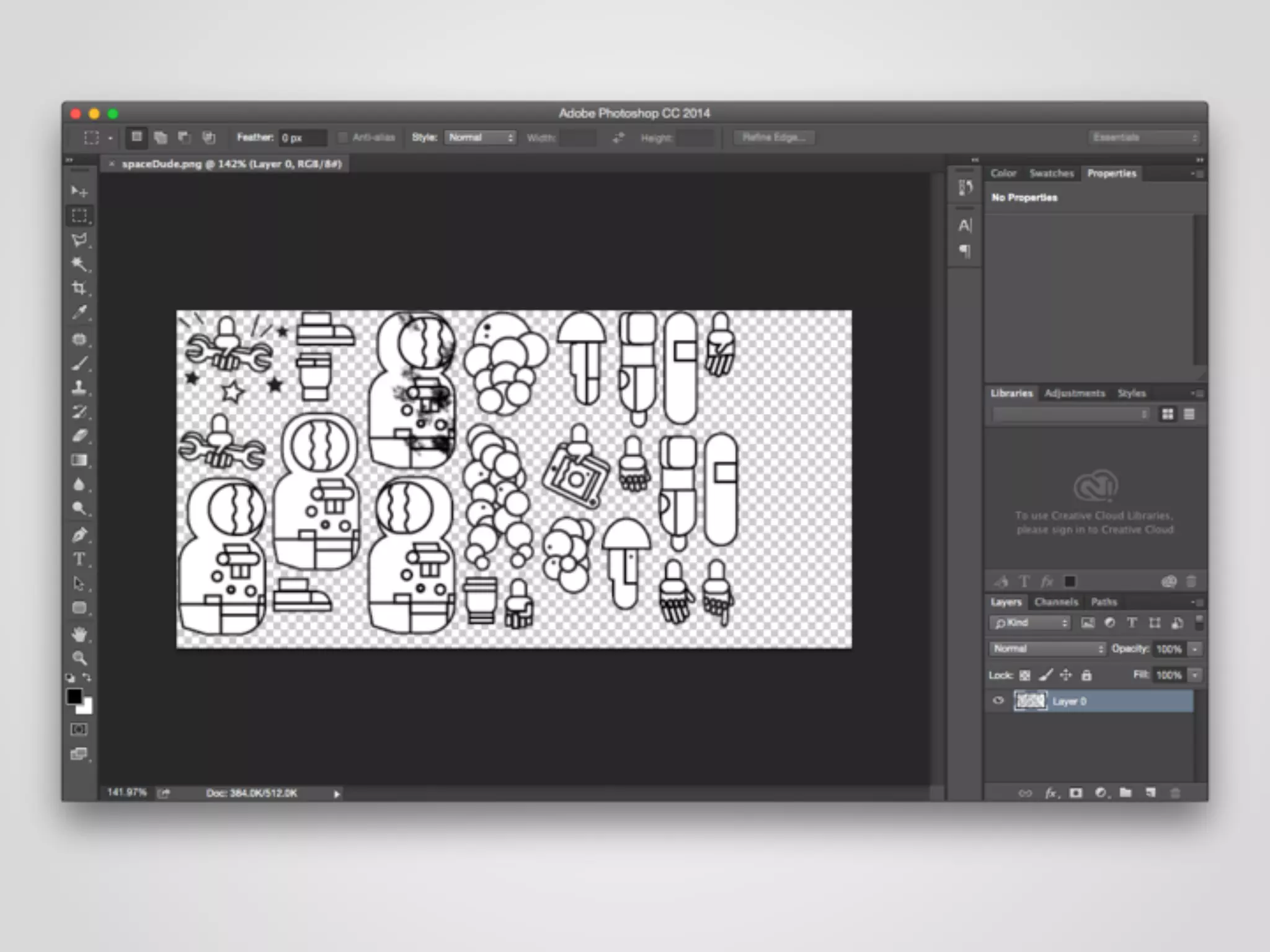Toggle lock all for layer
The width and height of the screenshot is (1270, 952).
1086,675
